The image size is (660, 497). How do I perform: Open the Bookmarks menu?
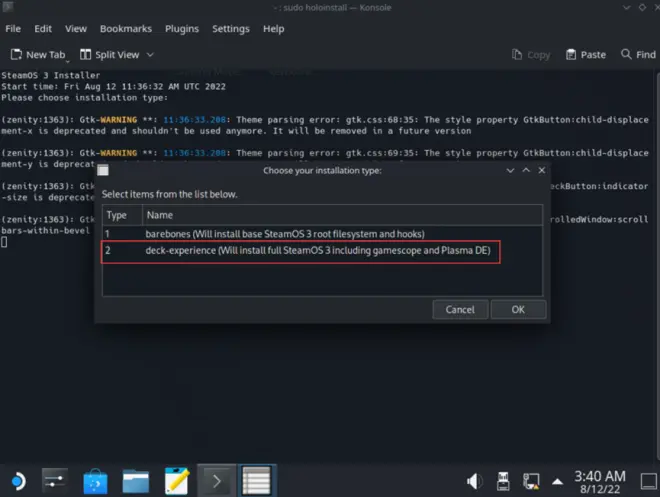tap(126, 29)
